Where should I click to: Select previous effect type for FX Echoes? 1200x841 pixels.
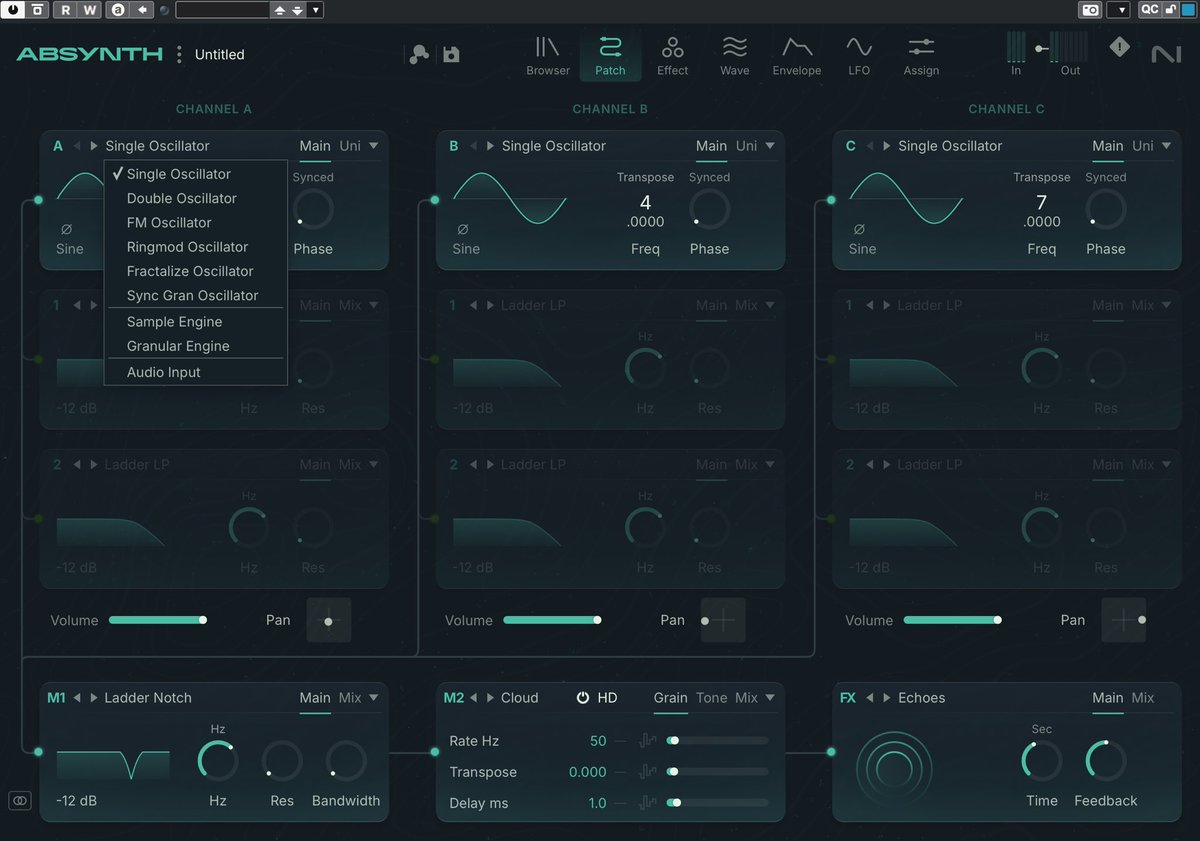point(870,698)
